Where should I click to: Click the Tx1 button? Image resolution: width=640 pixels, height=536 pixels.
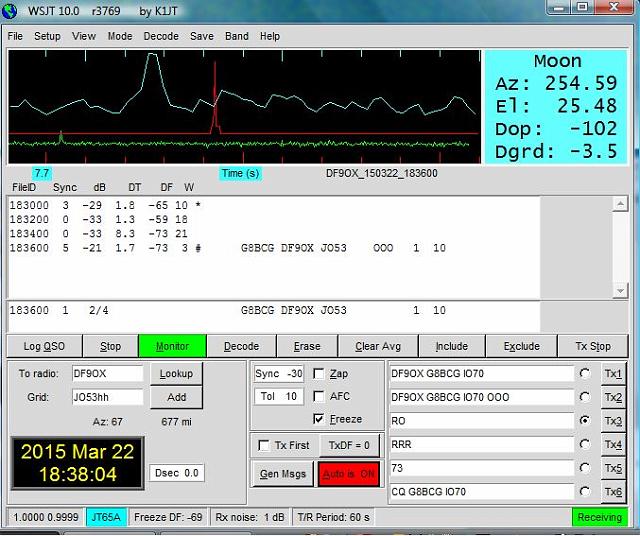(x=613, y=374)
